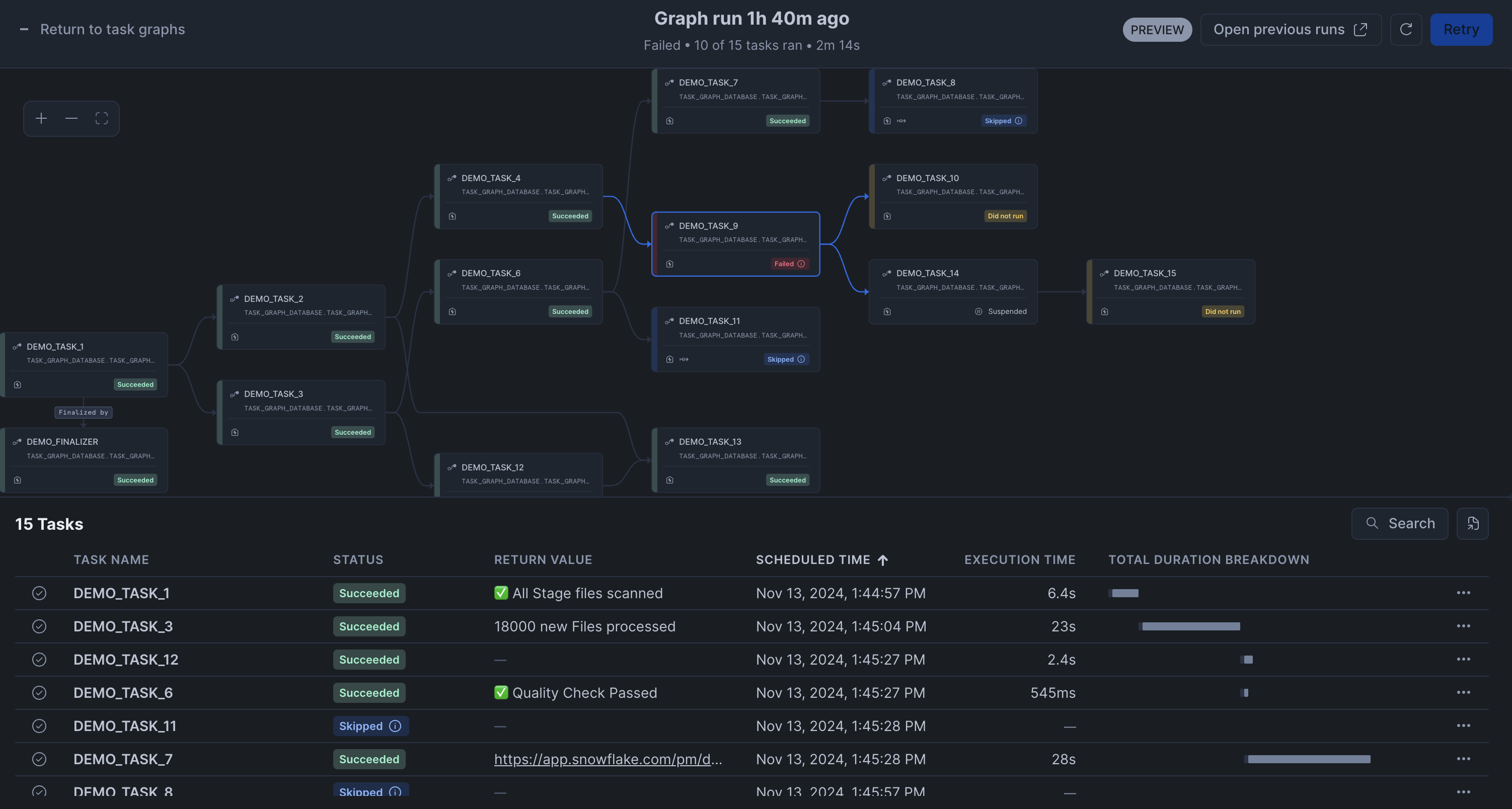This screenshot has height=809, width=1512.
Task: Click the lock icon in DEMO_TASK_15 node
Action: (x=1105, y=311)
